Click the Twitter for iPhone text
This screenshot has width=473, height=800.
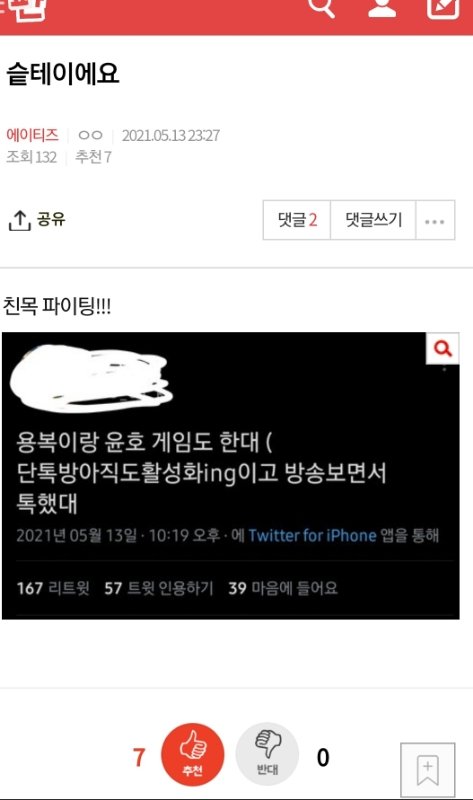tap(312, 535)
